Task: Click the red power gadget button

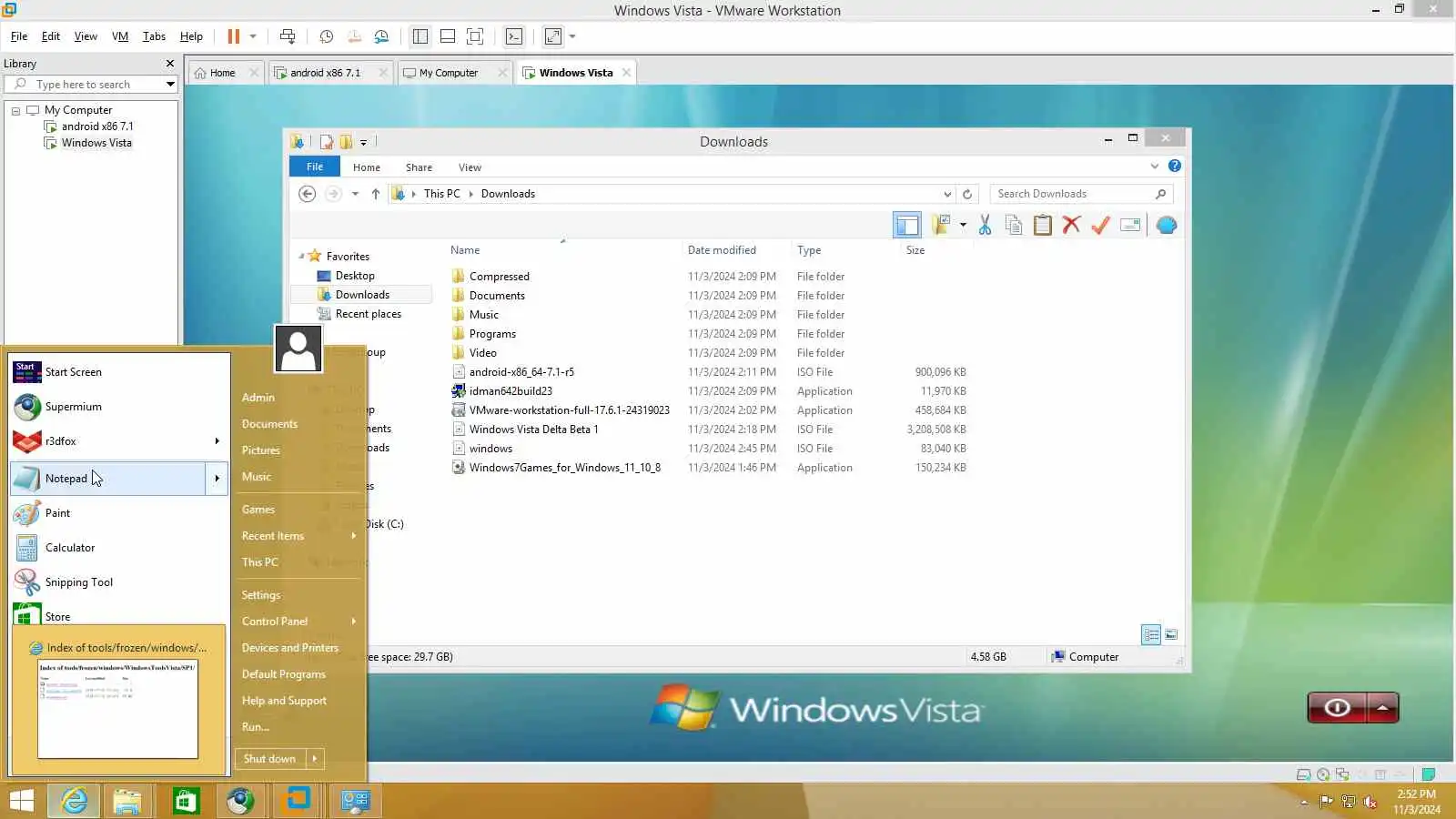Action: click(x=1337, y=708)
